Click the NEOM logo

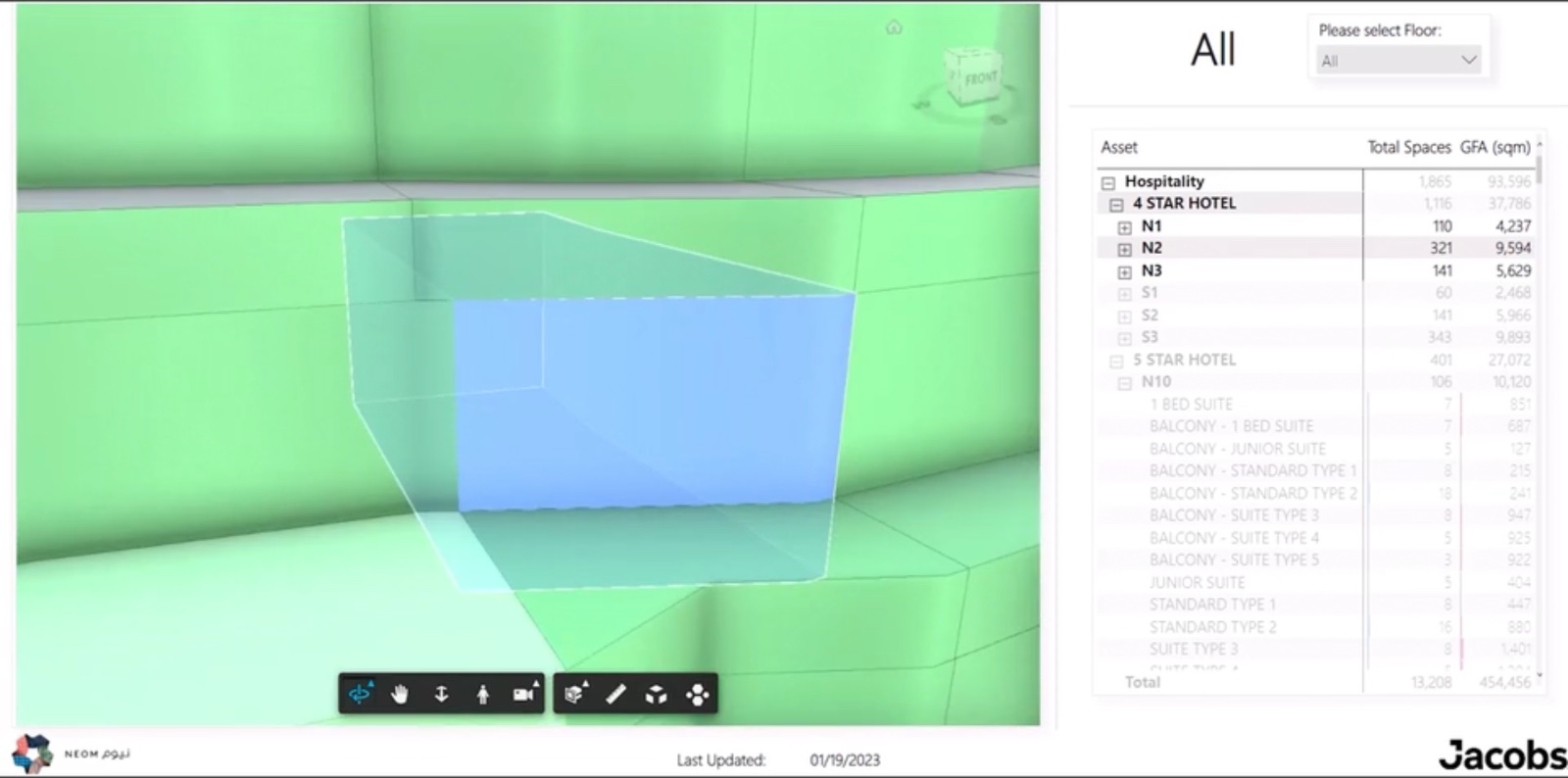point(71,754)
